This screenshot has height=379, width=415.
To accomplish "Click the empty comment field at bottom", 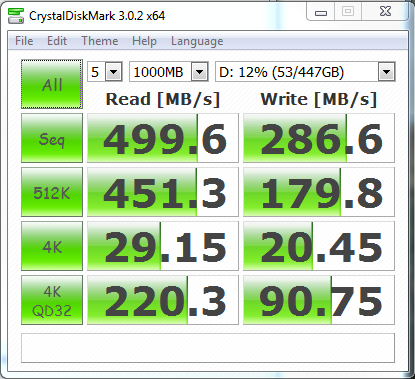I will (x=208, y=348).
